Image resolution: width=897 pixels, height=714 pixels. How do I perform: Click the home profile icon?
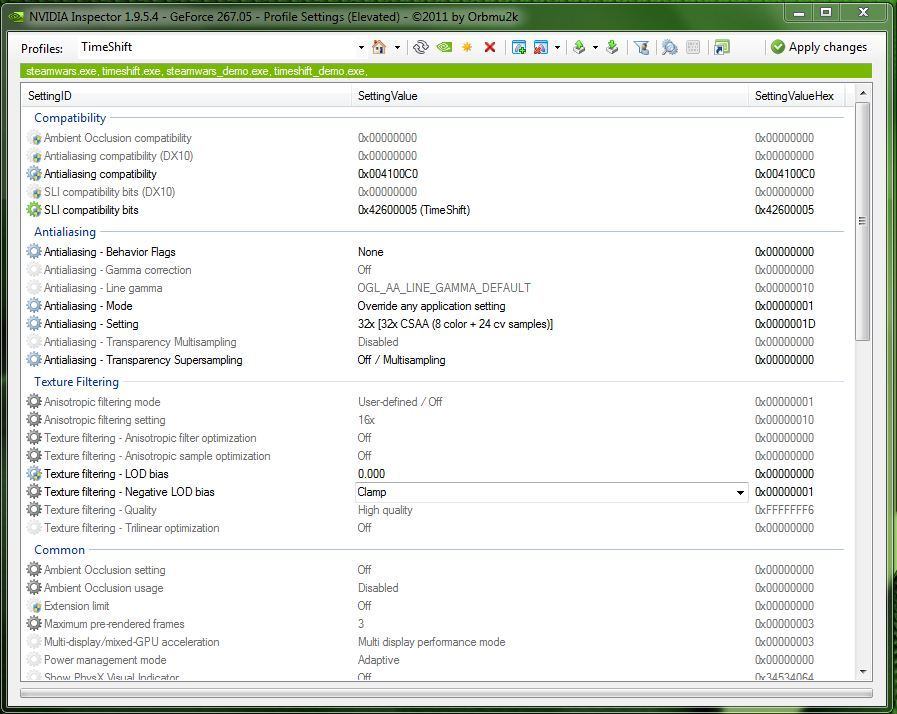[379, 47]
